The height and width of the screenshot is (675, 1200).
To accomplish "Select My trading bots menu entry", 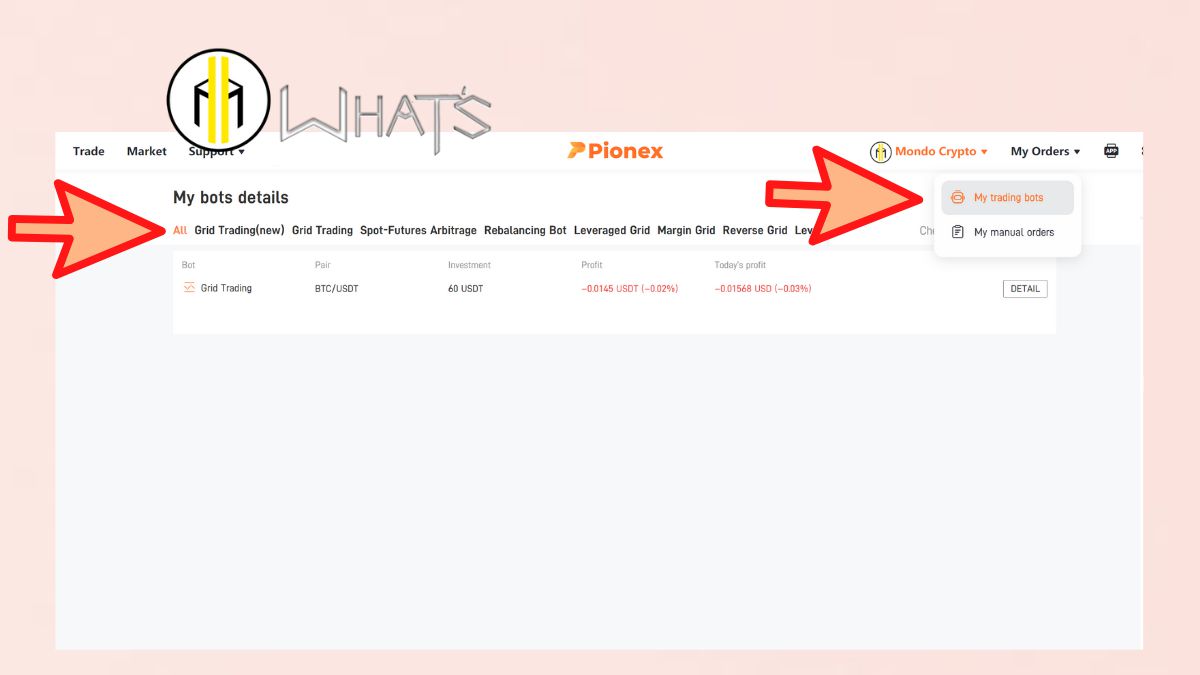I will pyautogui.click(x=1008, y=198).
